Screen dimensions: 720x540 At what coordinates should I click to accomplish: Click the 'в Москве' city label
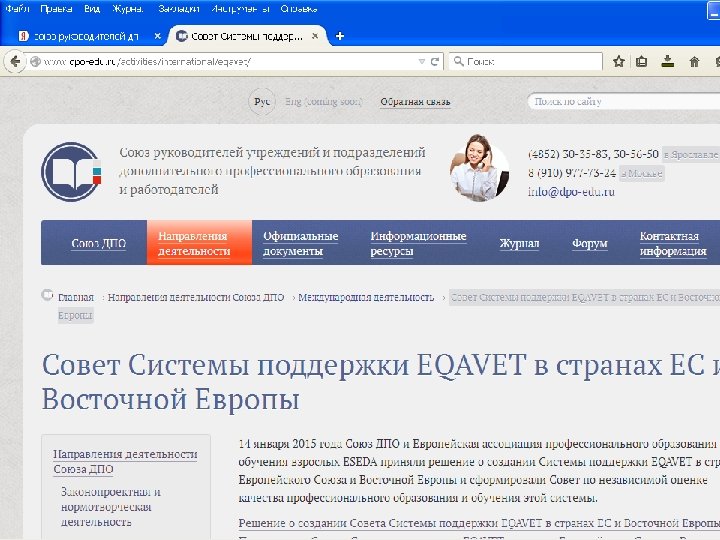(x=641, y=173)
